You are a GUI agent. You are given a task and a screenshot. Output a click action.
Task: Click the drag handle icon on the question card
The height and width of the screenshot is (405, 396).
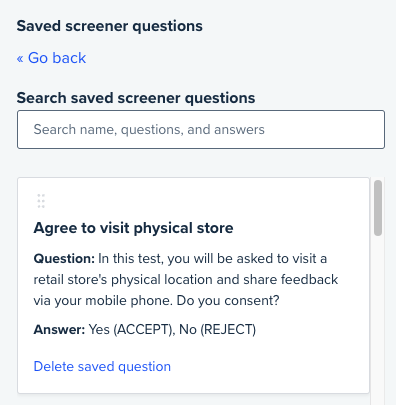coord(41,201)
